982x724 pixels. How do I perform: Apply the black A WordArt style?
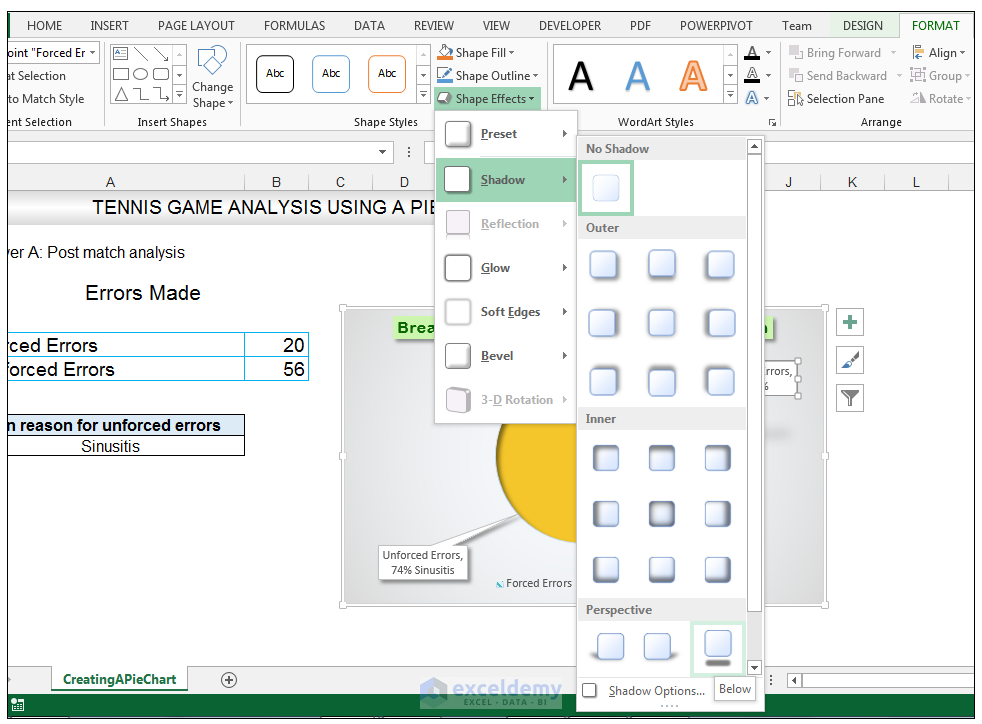point(581,76)
